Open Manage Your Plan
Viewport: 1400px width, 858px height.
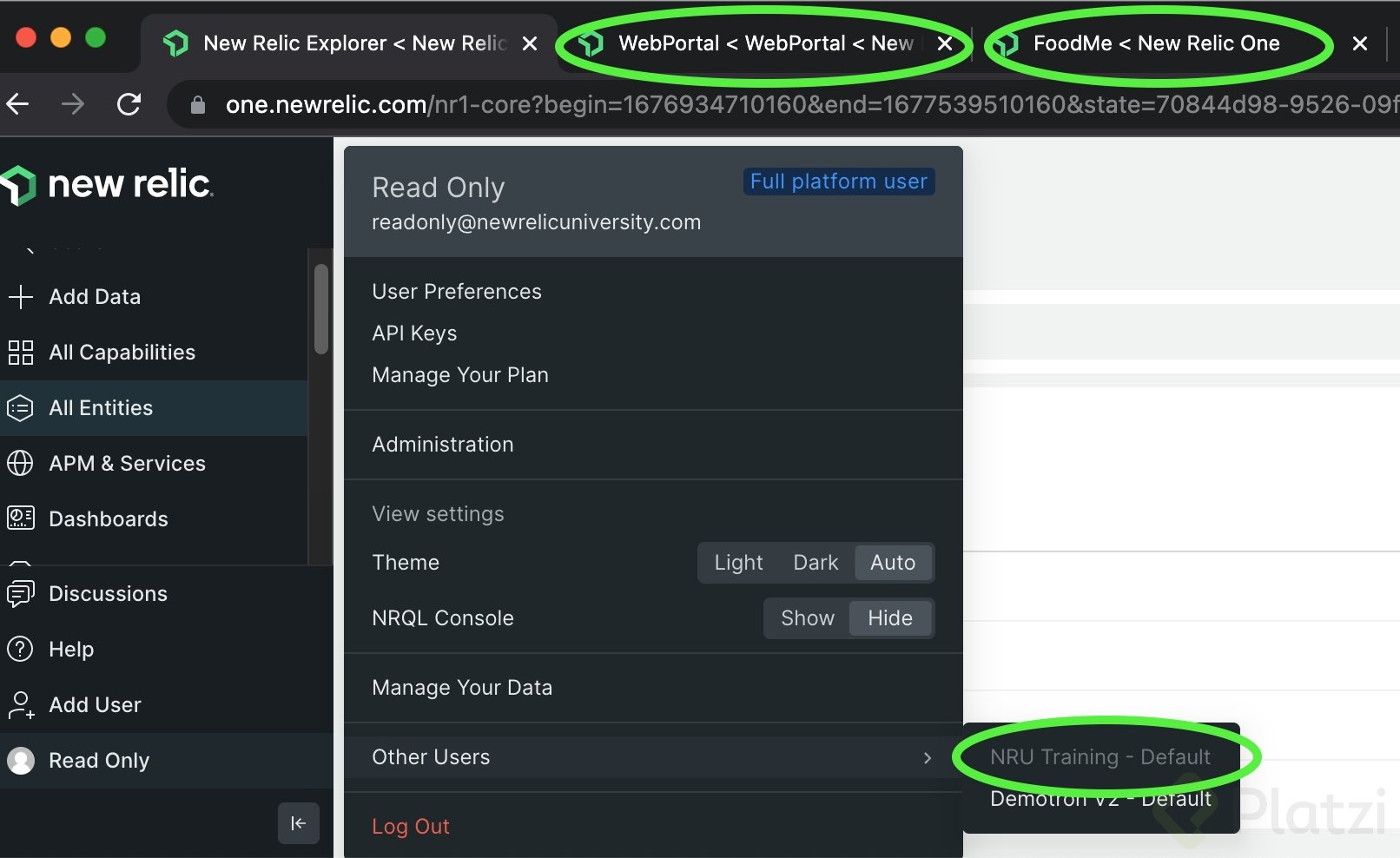tap(459, 375)
